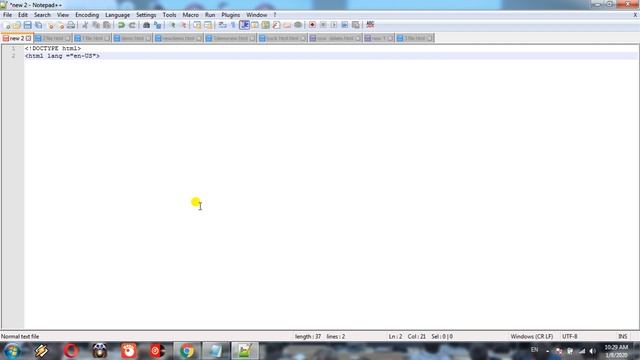Open Find with the binoculars icon
Screen dimensions: 640x360
coord(146,25)
